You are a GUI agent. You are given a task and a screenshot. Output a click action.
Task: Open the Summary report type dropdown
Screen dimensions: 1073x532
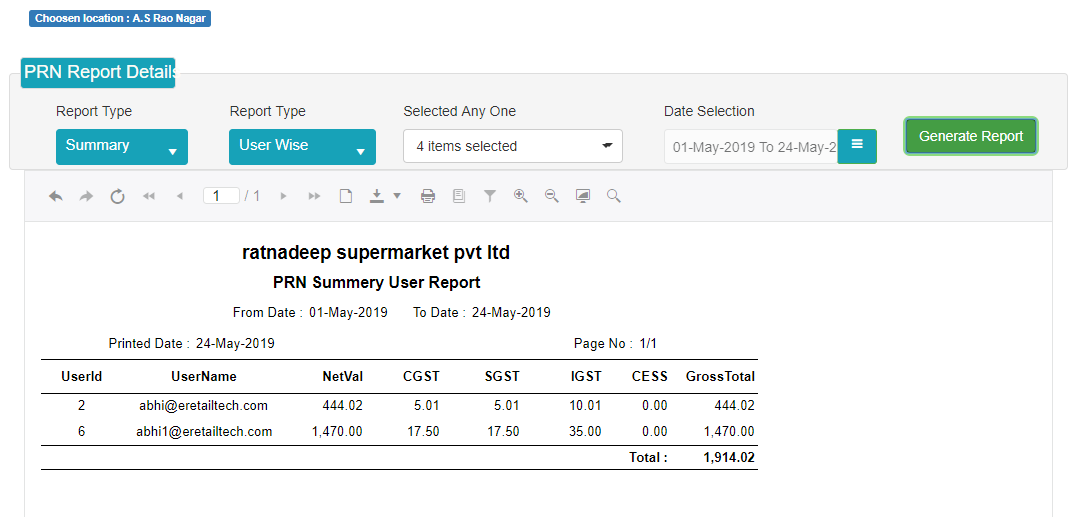(x=122, y=147)
